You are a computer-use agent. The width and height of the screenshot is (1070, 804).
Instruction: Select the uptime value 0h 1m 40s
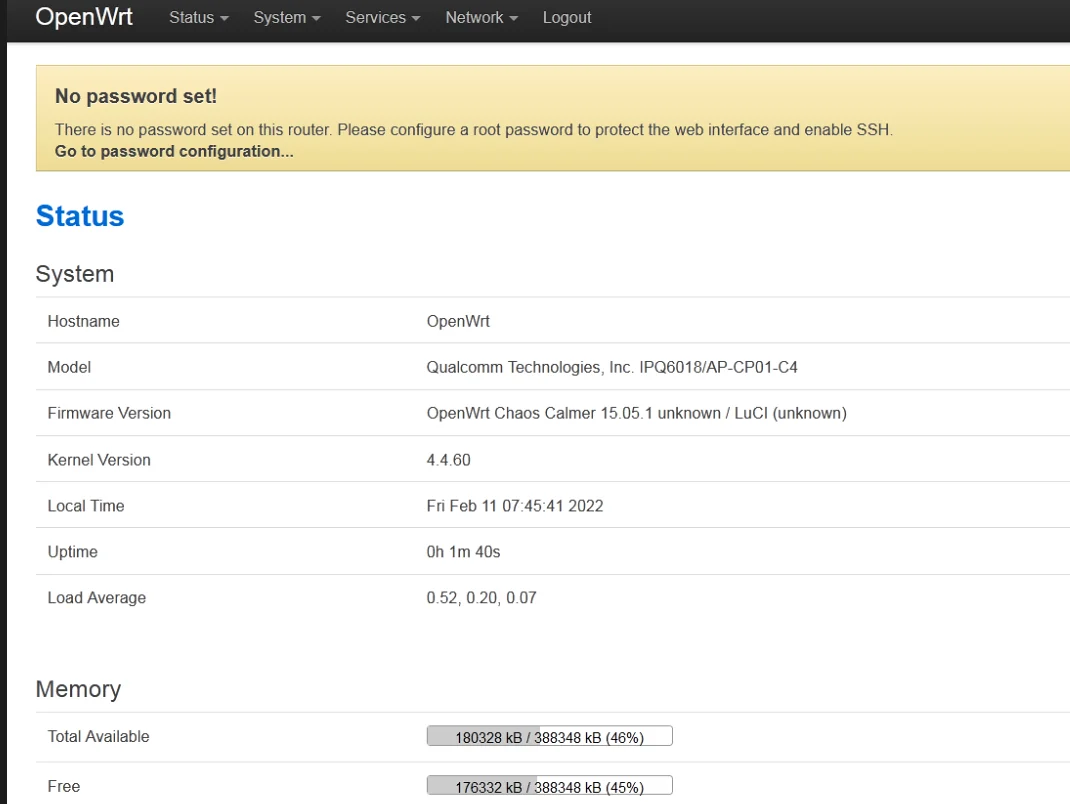(x=463, y=551)
